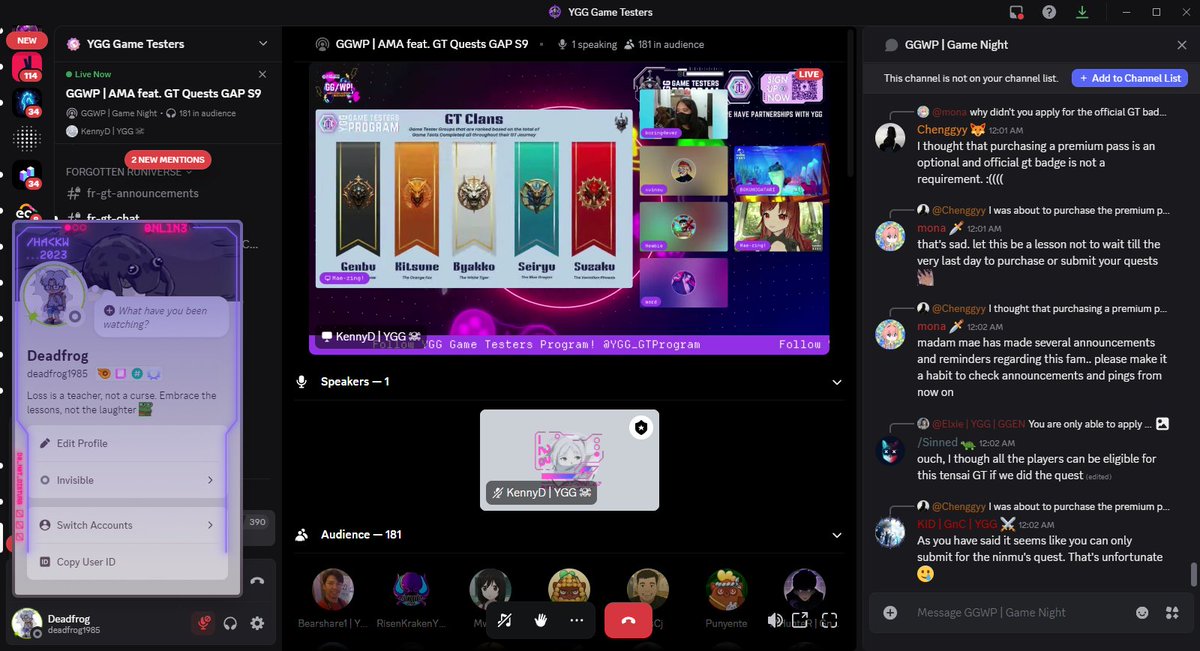Click the 'GGWP | AMA feat. GT Quests GAP S9' Live Now title
The height and width of the screenshot is (651, 1200).
[163, 93]
